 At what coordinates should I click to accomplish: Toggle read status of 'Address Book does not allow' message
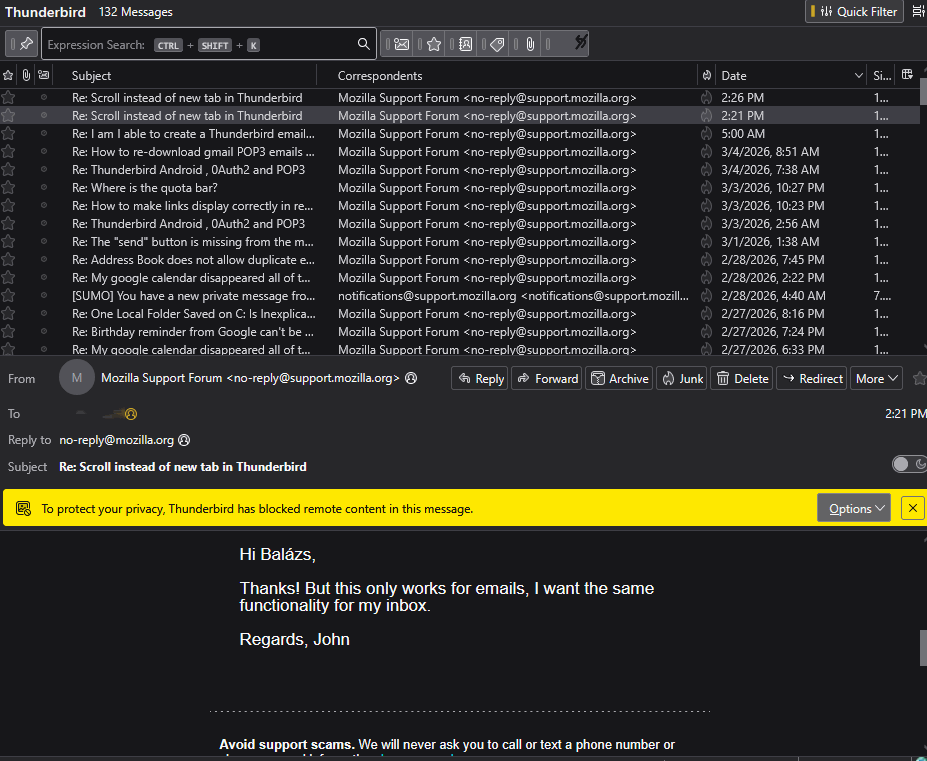point(44,260)
